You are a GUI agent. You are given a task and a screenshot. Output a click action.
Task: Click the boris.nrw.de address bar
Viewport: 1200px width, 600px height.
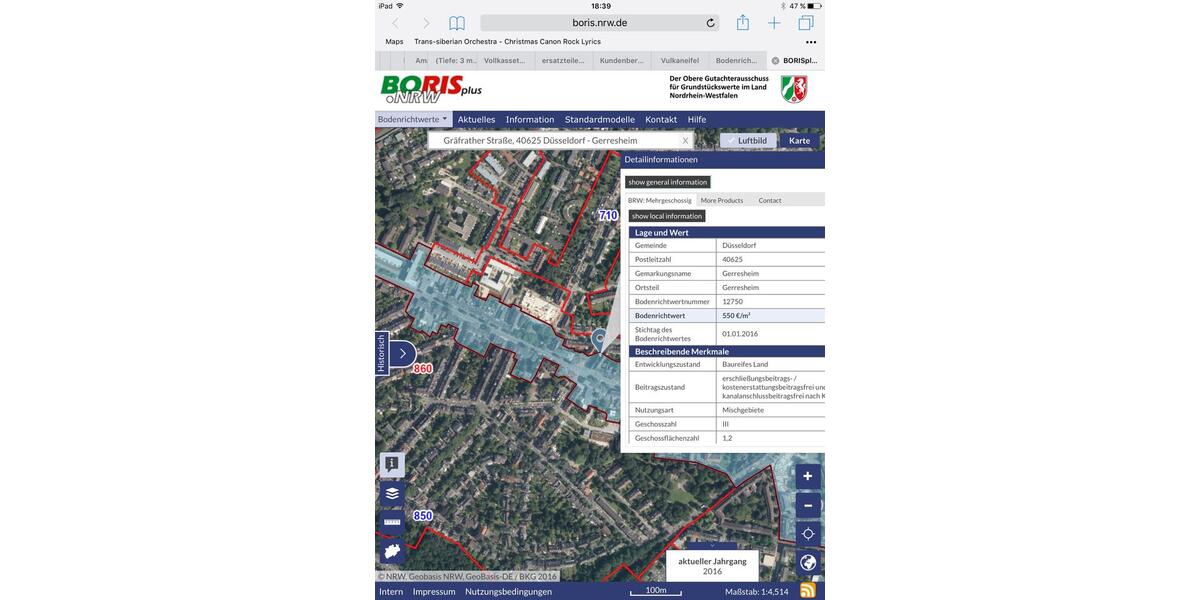tap(600, 23)
